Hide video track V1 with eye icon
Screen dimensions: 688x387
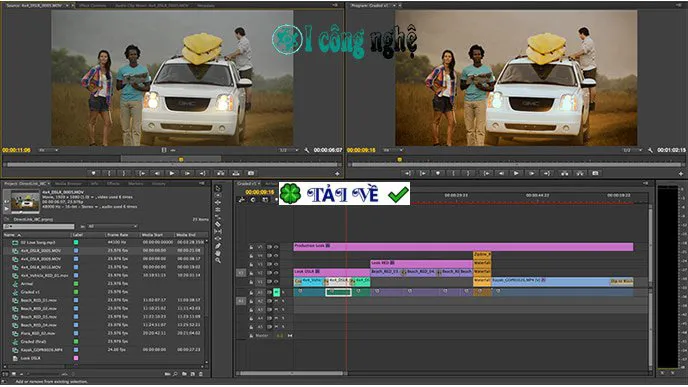(276, 282)
